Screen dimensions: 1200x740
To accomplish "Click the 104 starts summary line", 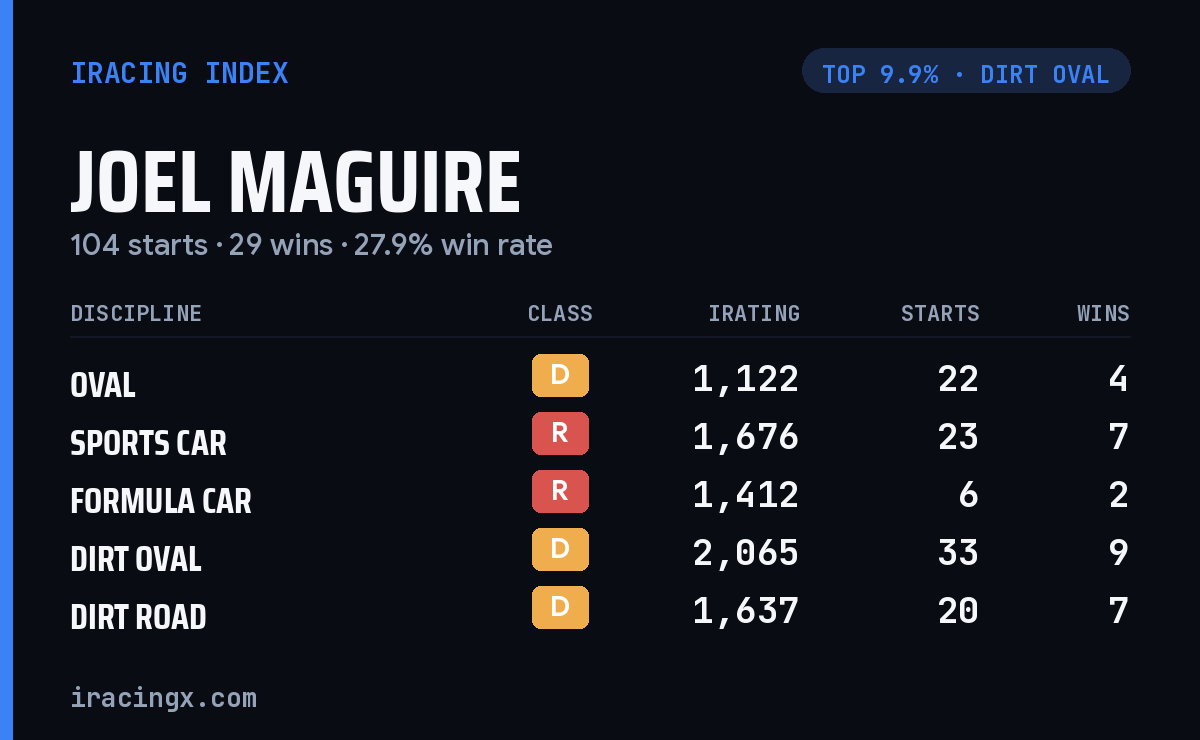I will (312, 245).
